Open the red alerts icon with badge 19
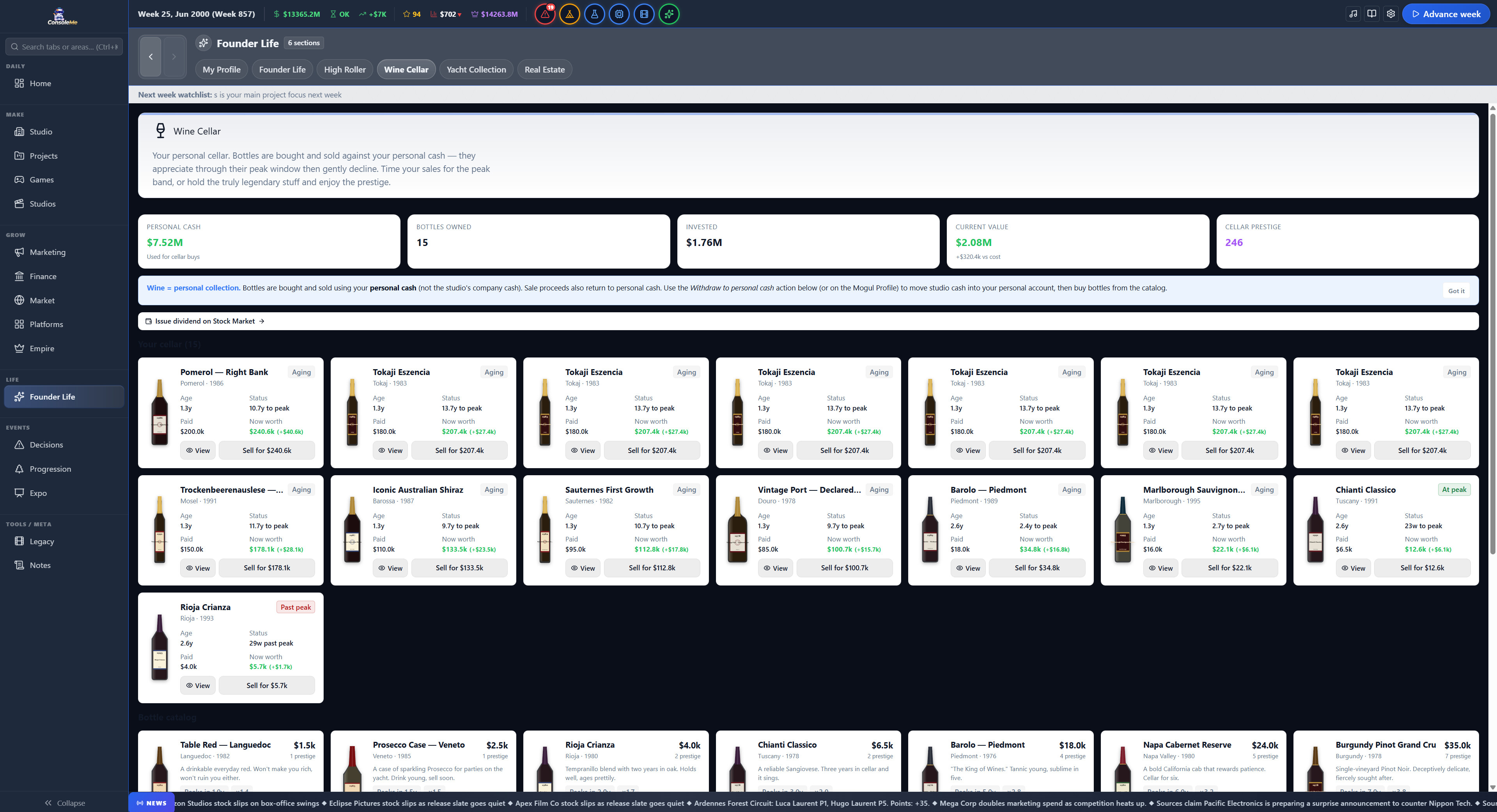Screen dimensions: 1497x812 pyautogui.click(x=544, y=14)
